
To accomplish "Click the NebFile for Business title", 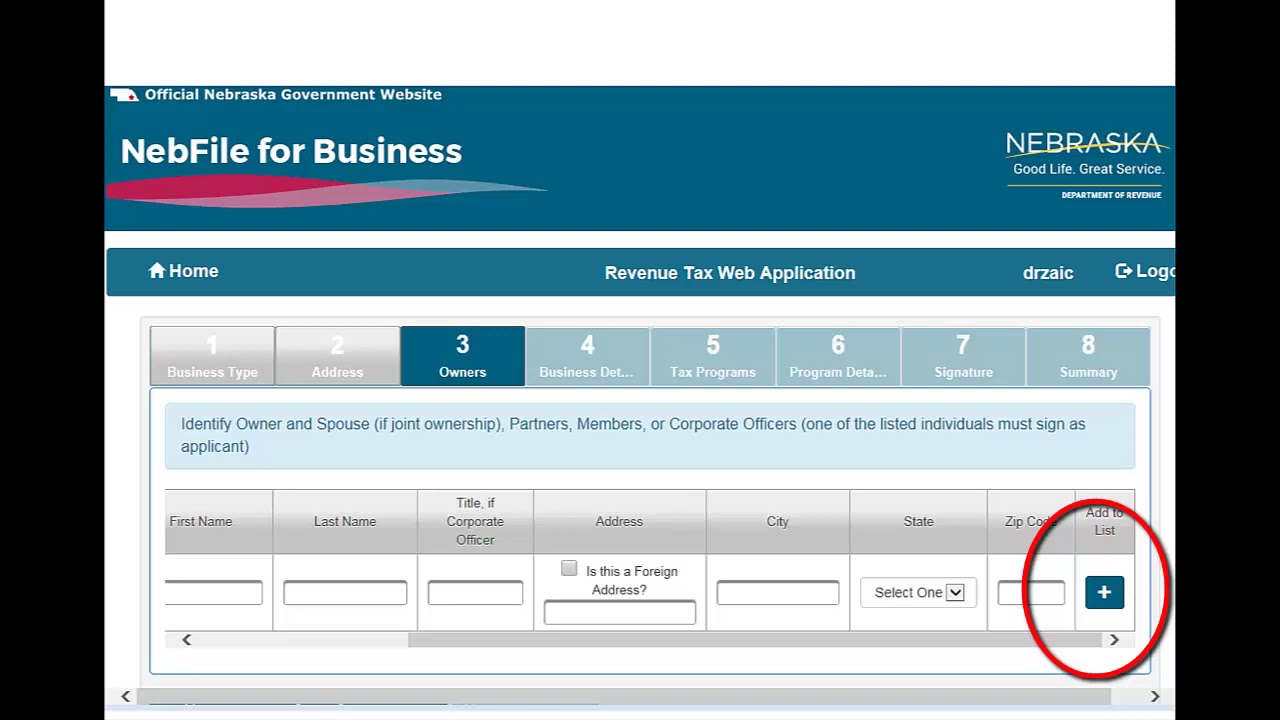I will click(x=291, y=151).
